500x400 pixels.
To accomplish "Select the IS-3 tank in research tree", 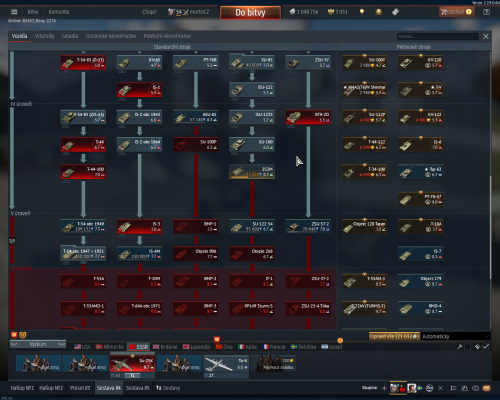I will click(x=139, y=226).
